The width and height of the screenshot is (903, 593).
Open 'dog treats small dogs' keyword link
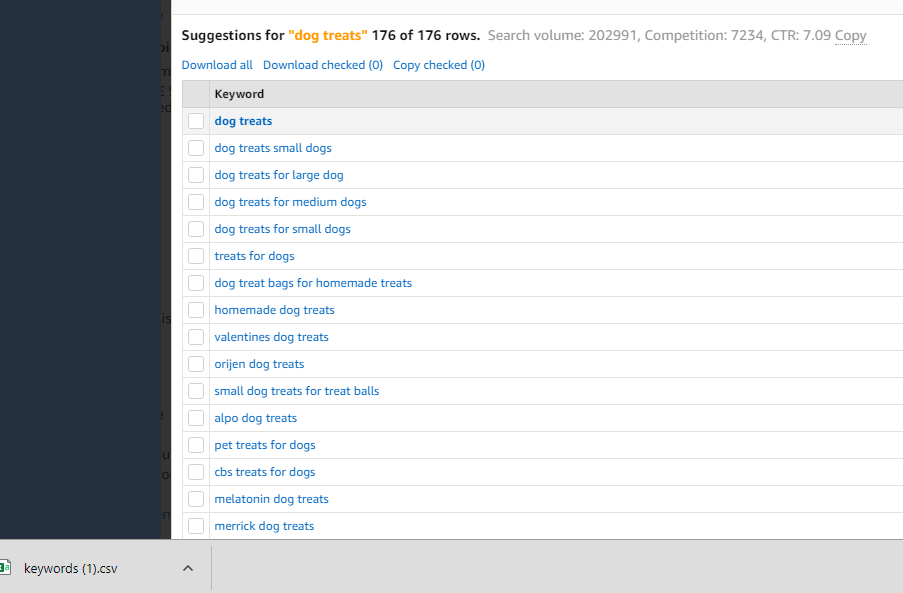pos(273,148)
